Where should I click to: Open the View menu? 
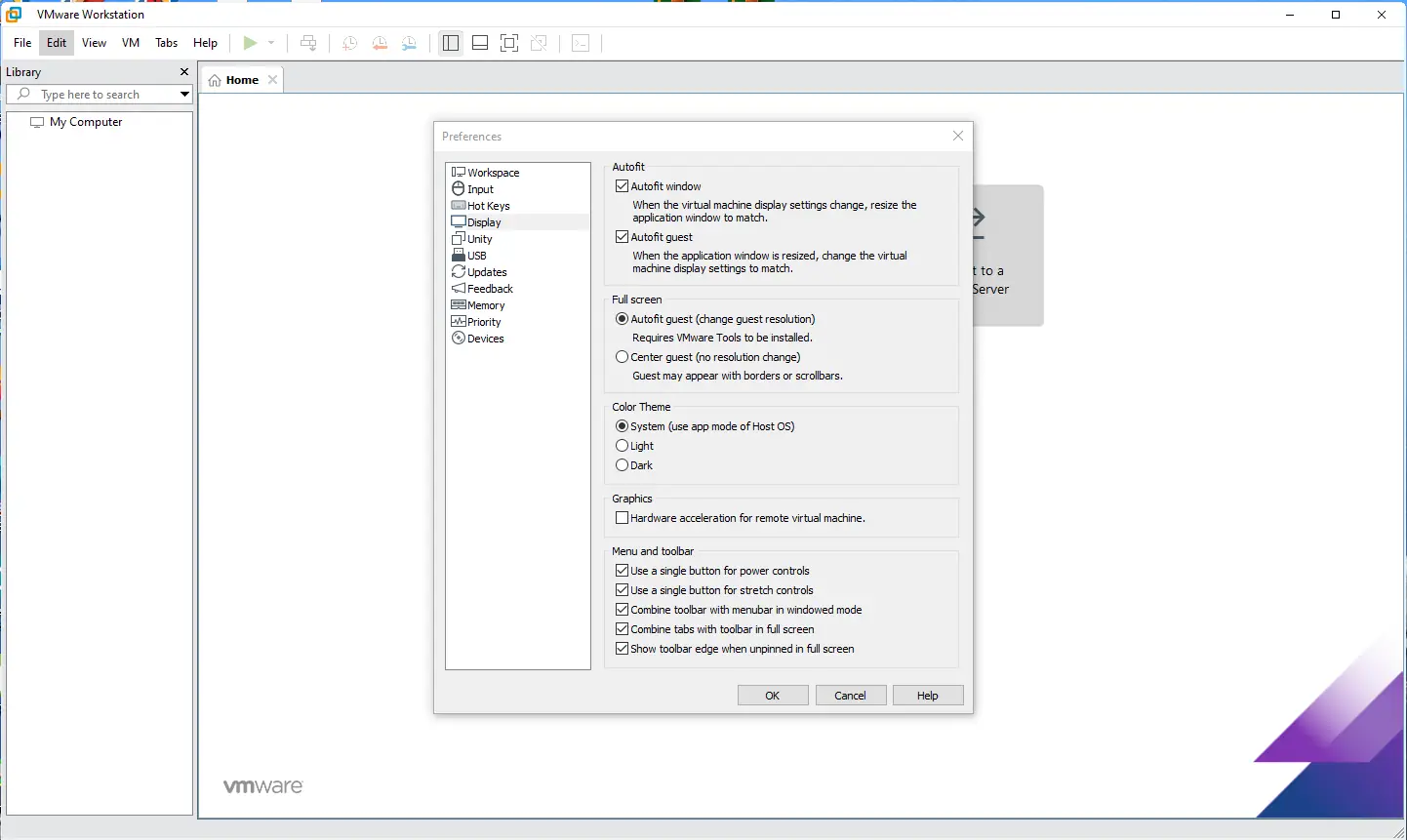pyautogui.click(x=94, y=43)
